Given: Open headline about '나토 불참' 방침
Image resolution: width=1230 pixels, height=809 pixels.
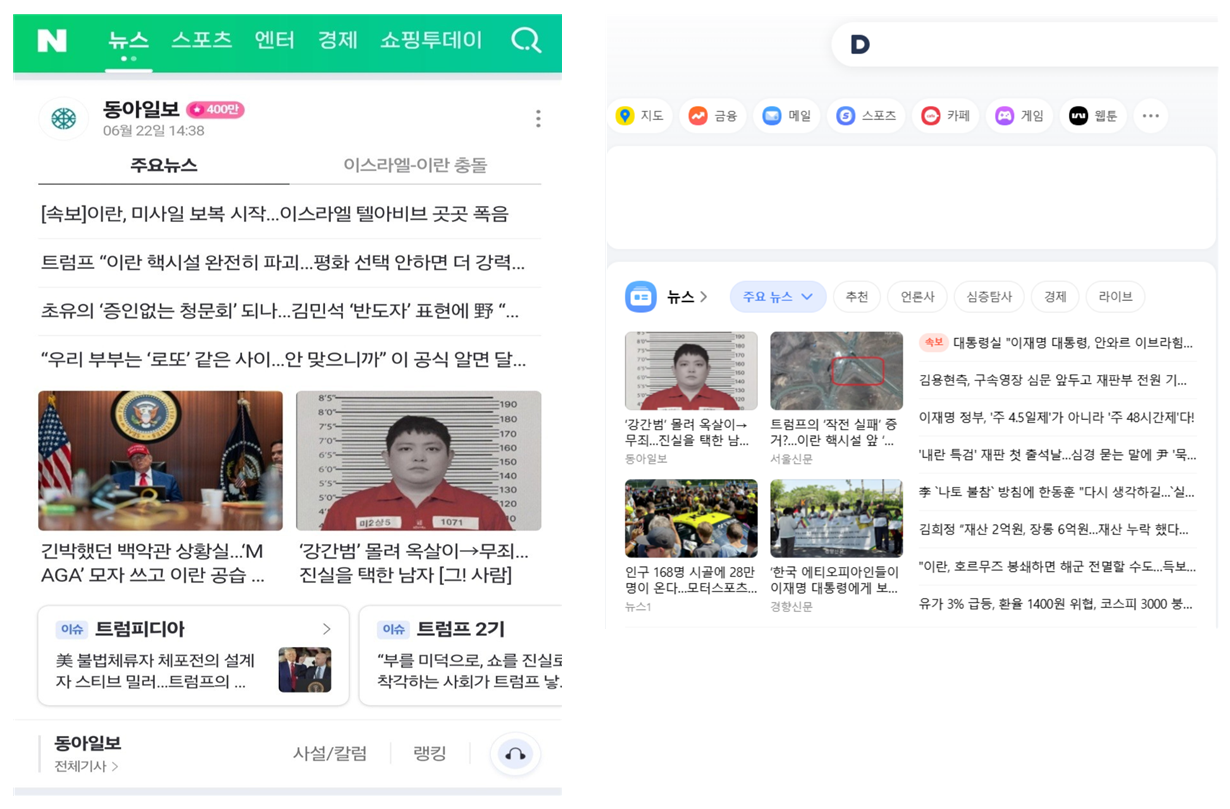Looking at the screenshot, I should click(1056, 492).
